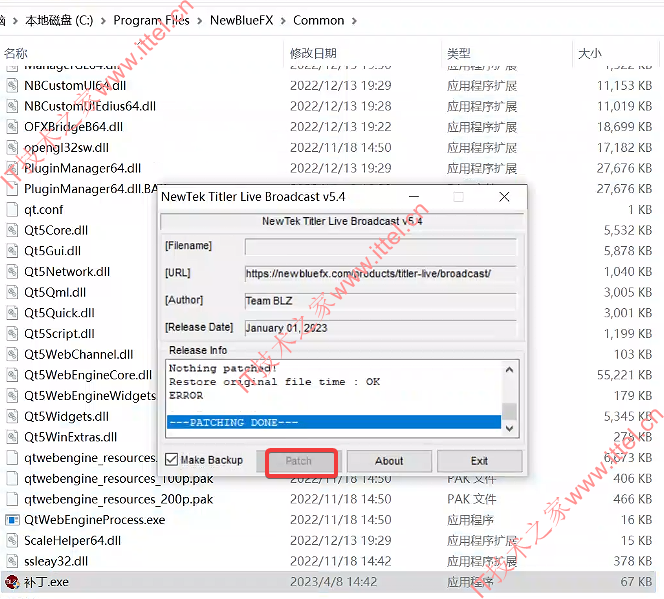
Task: Navigate to Common in breadcrumb
Action: pos(318,20)
